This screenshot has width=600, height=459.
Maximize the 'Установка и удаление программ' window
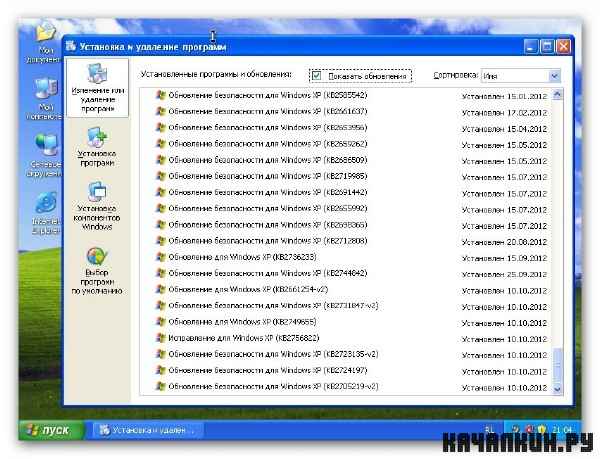[x=547, y=47]
